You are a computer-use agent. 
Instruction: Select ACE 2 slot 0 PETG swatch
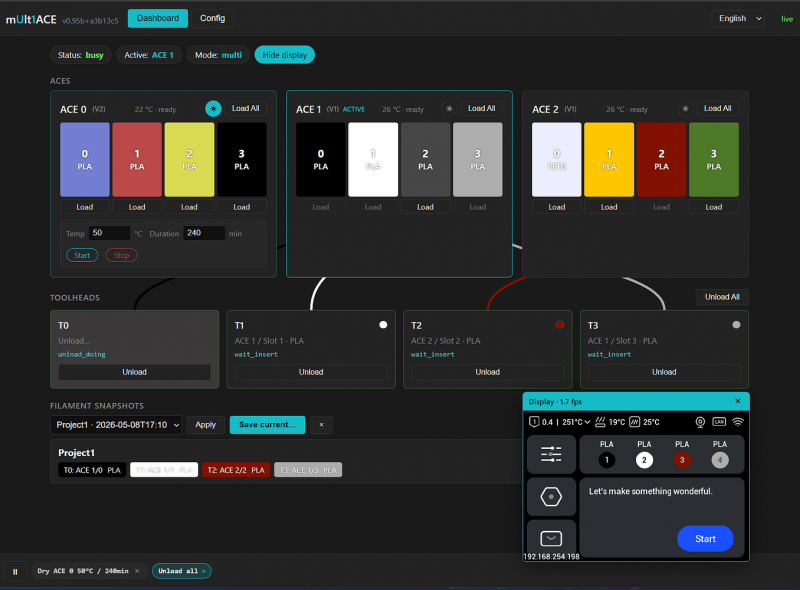(x=557, y=159)
